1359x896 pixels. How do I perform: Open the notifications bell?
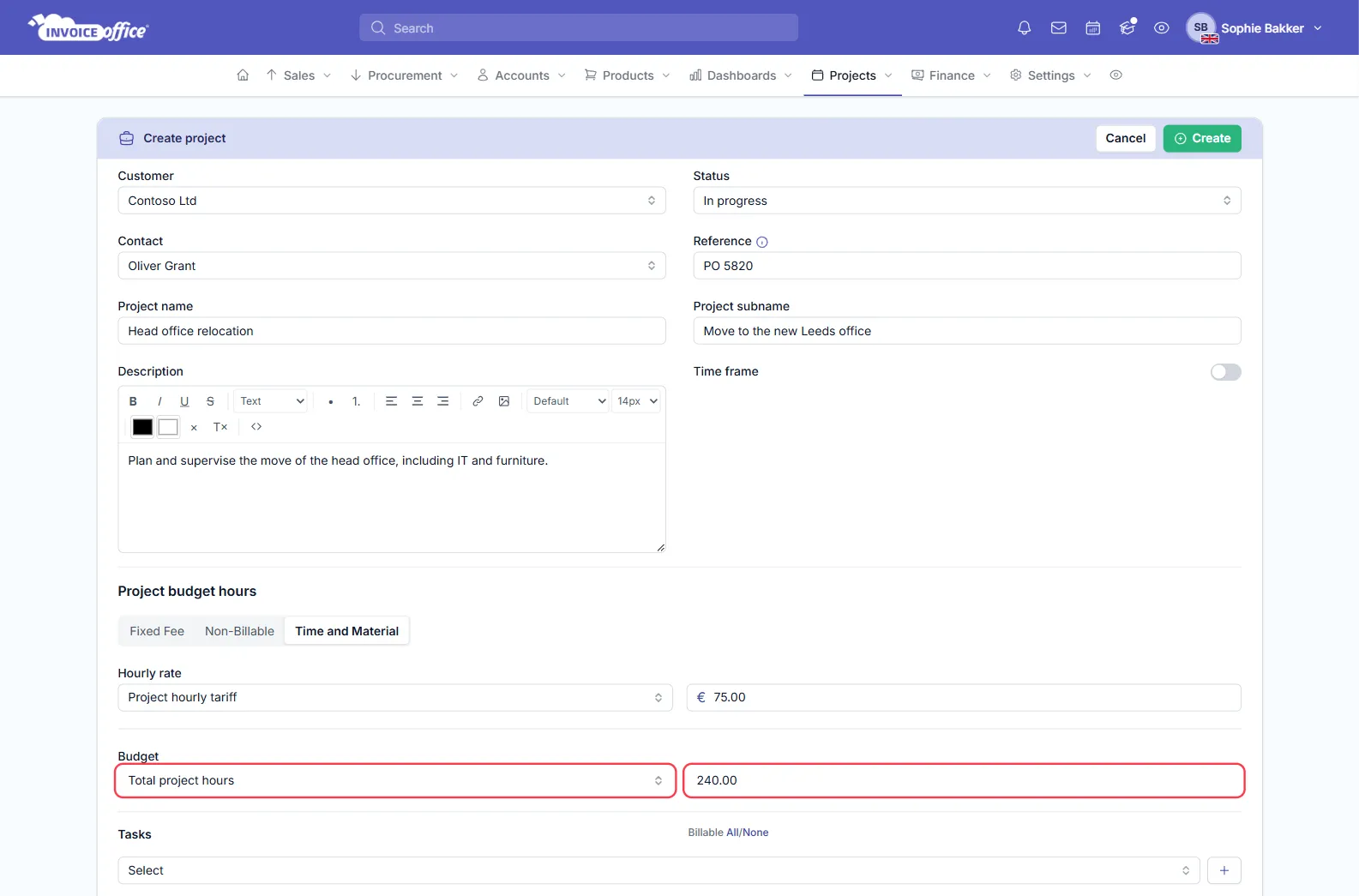click(x=1024, y=28)
